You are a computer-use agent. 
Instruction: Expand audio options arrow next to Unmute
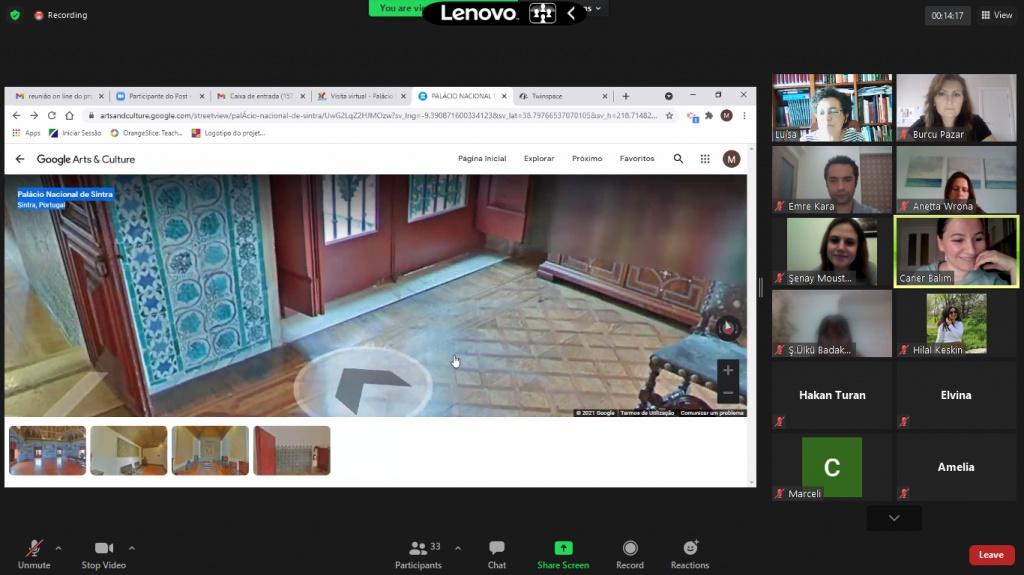pos(58,548)
